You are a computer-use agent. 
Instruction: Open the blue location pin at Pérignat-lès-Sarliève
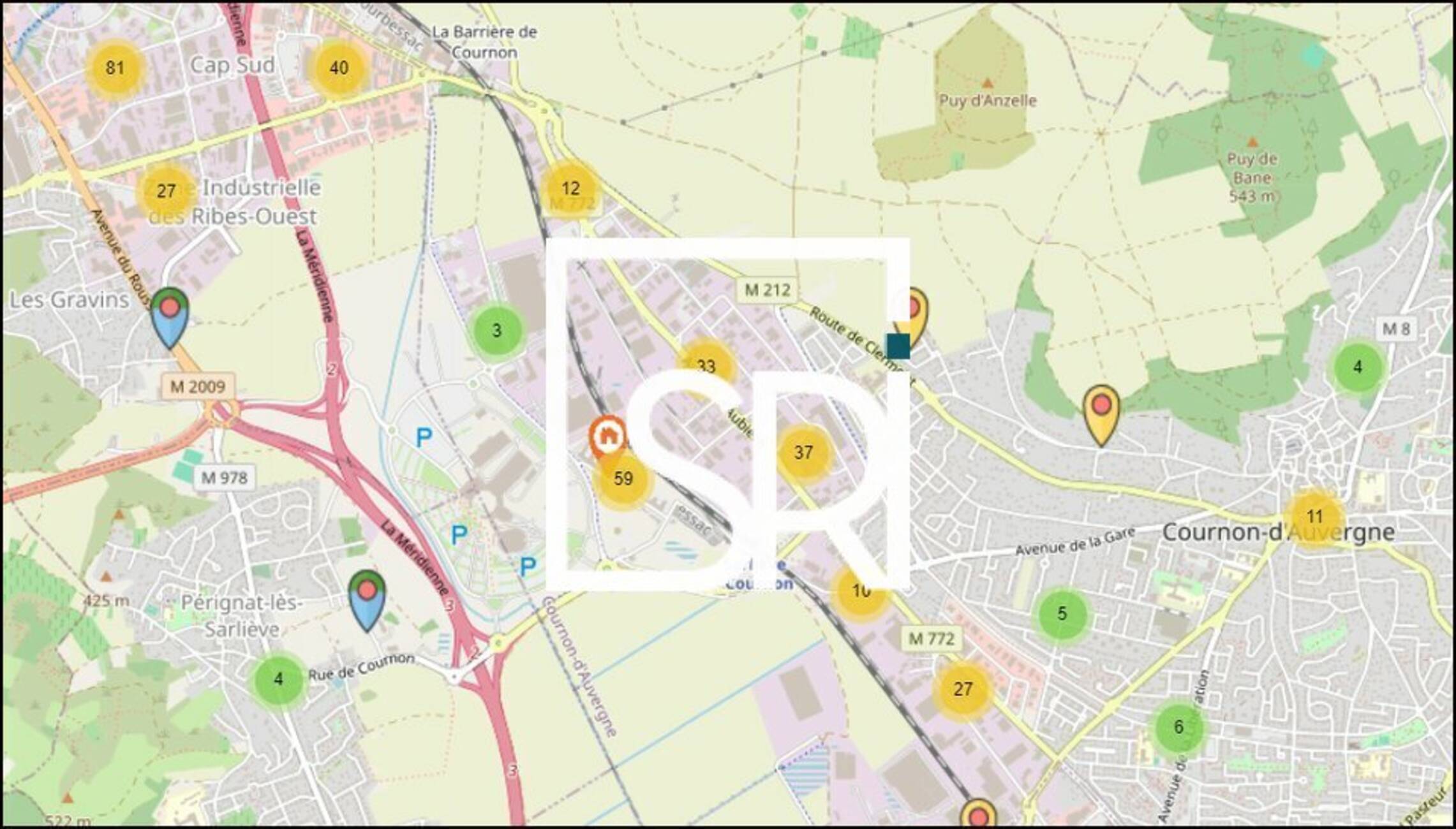pyautogui.click(x=367, y=601)
